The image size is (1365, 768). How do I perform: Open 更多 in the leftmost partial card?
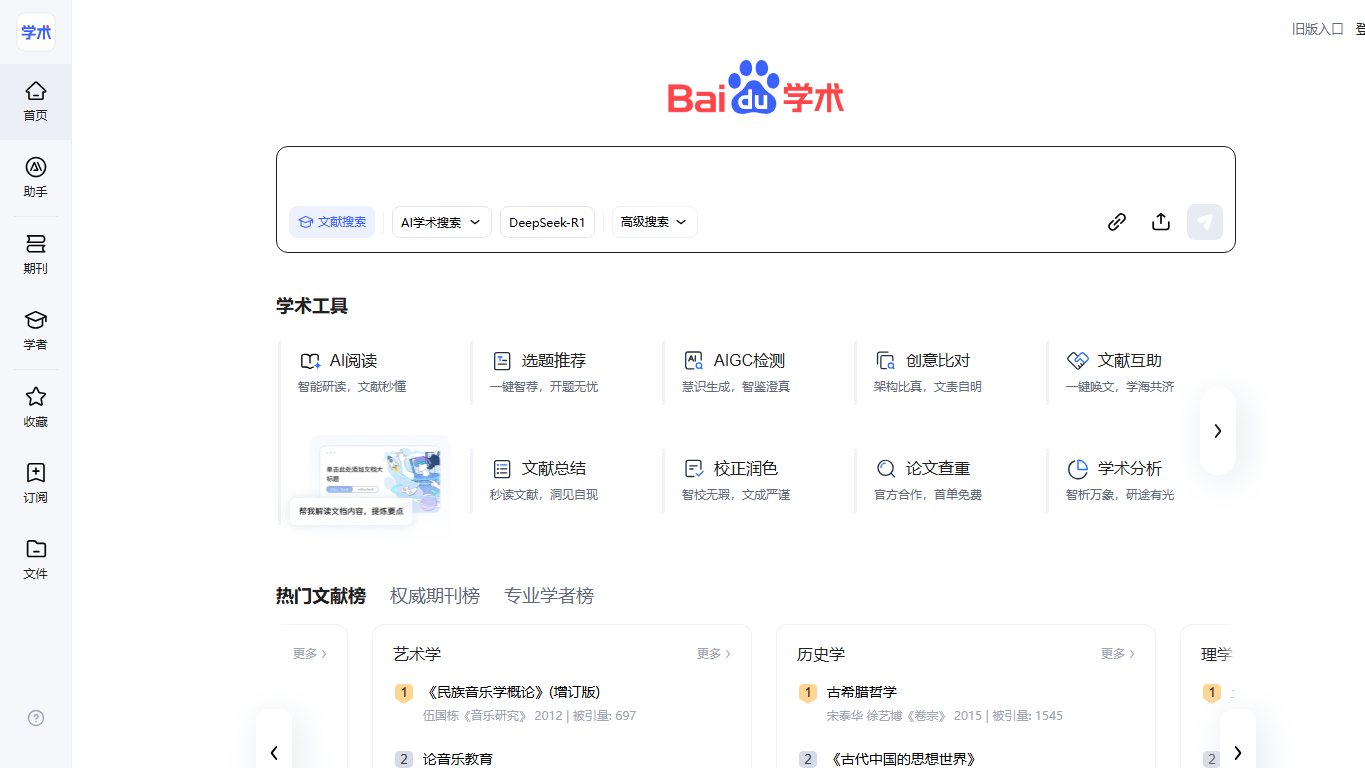point(309,653)
